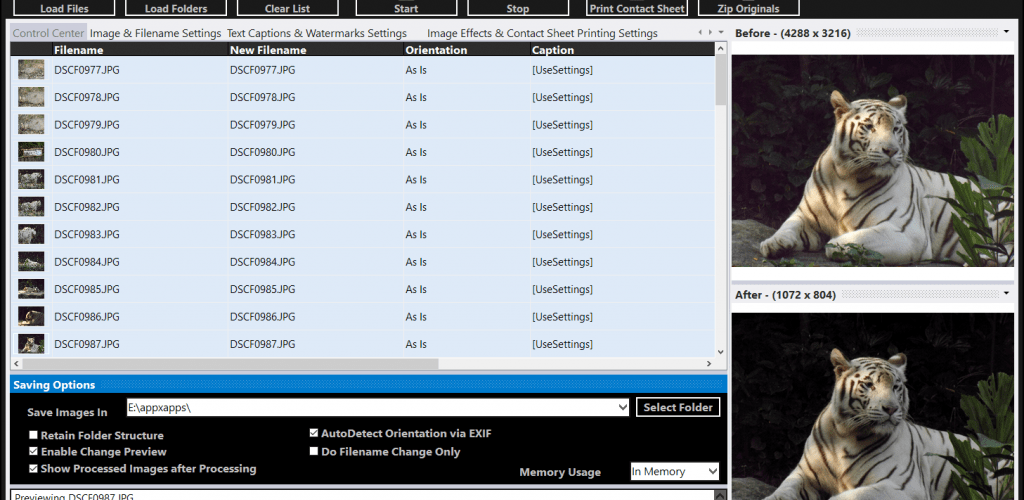Select the DSCF0983.JPG thumbnail in list
This screenshot has height=500, width=1024.
31,234
